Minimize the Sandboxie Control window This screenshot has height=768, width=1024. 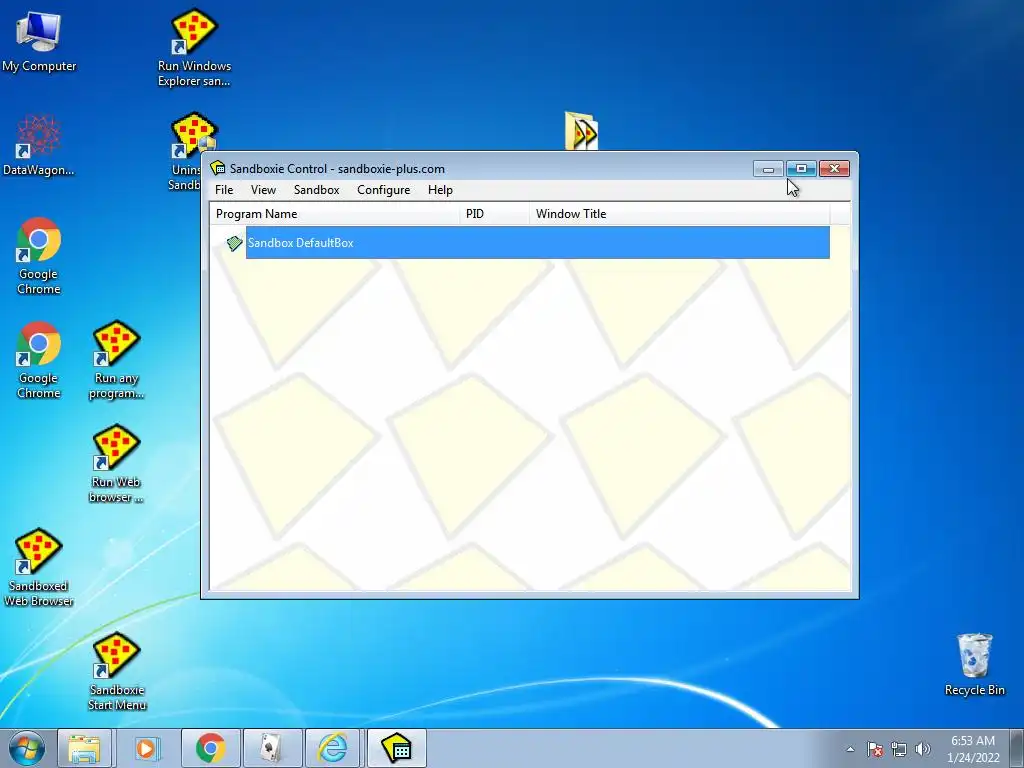coord(768,169)
